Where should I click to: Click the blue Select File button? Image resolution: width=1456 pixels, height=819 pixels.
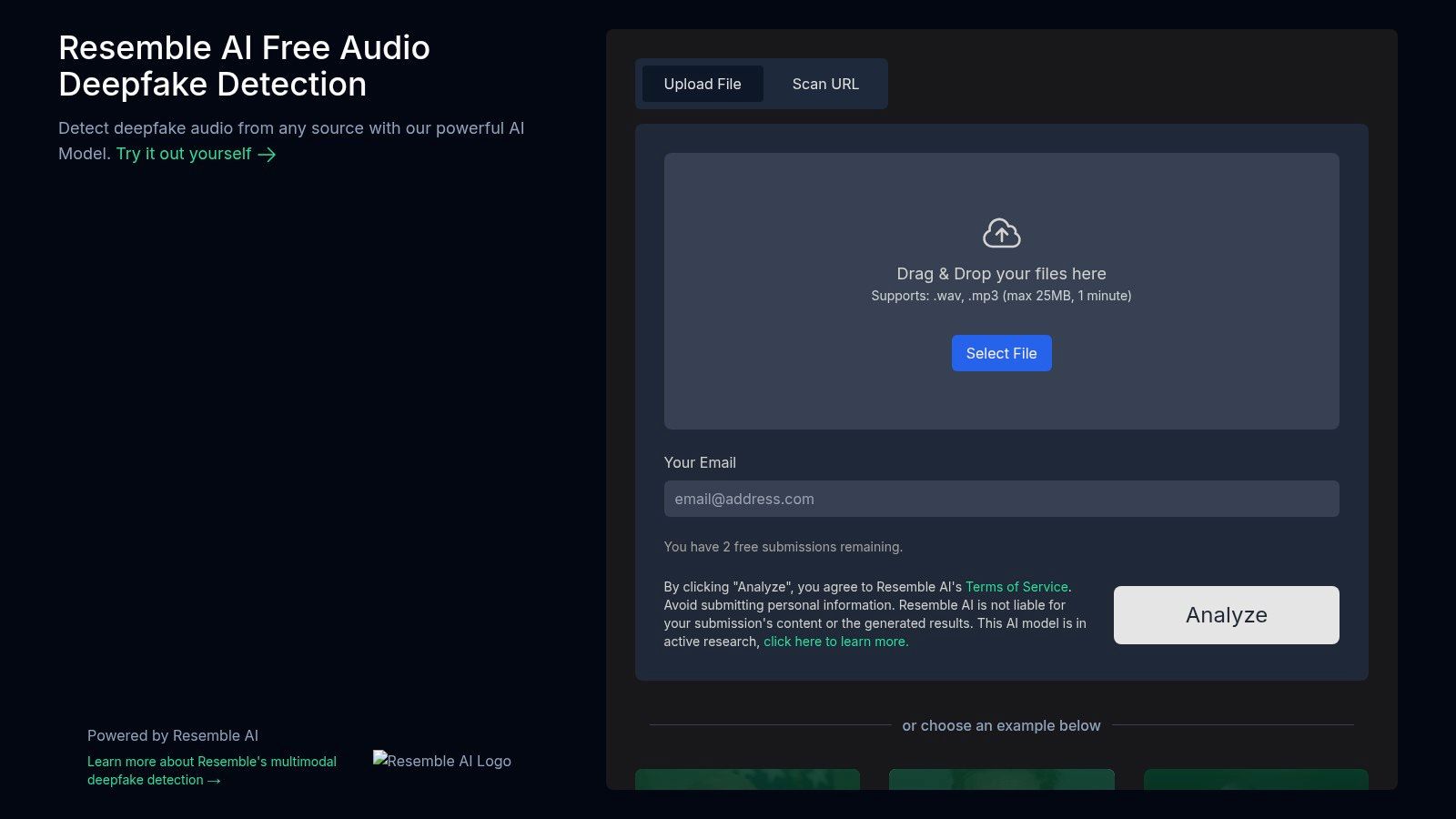coord(1001,353)
